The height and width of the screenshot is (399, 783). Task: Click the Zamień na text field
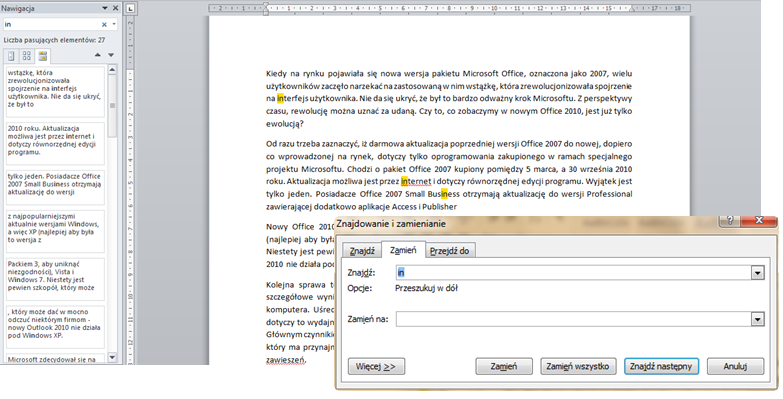[x=574, y=319]
